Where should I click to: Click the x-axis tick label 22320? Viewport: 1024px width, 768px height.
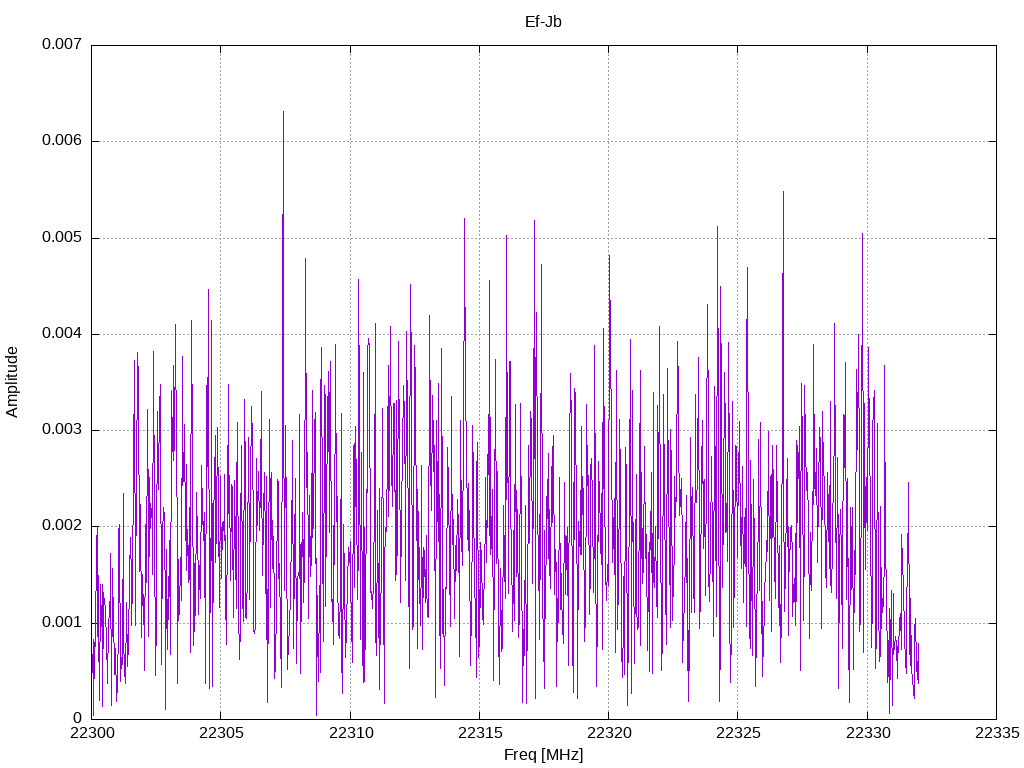coord(609,733)
